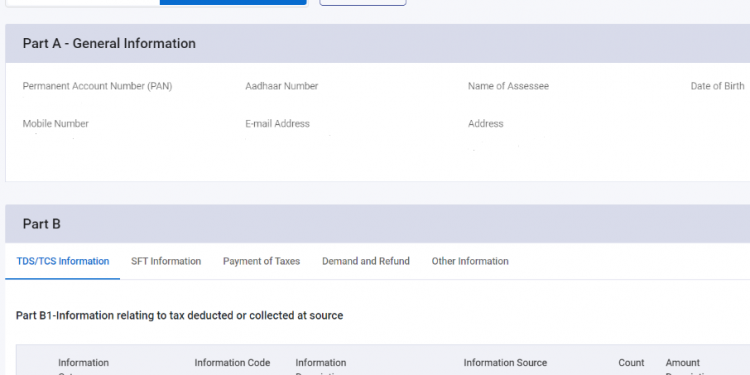Click the Part B section header
Screen dimensions: 750x375
[x=377, y=224]
